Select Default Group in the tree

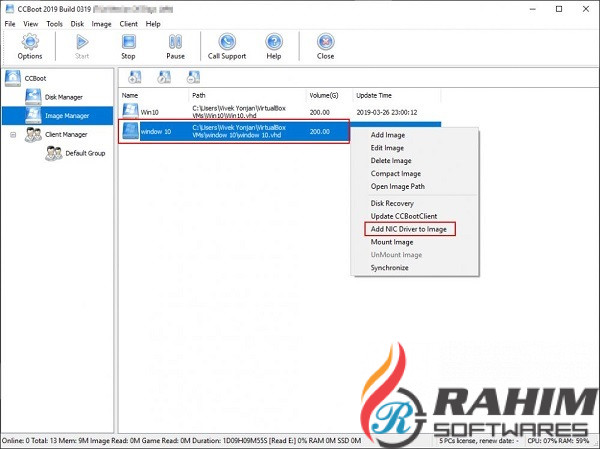(x=84, y=154)
